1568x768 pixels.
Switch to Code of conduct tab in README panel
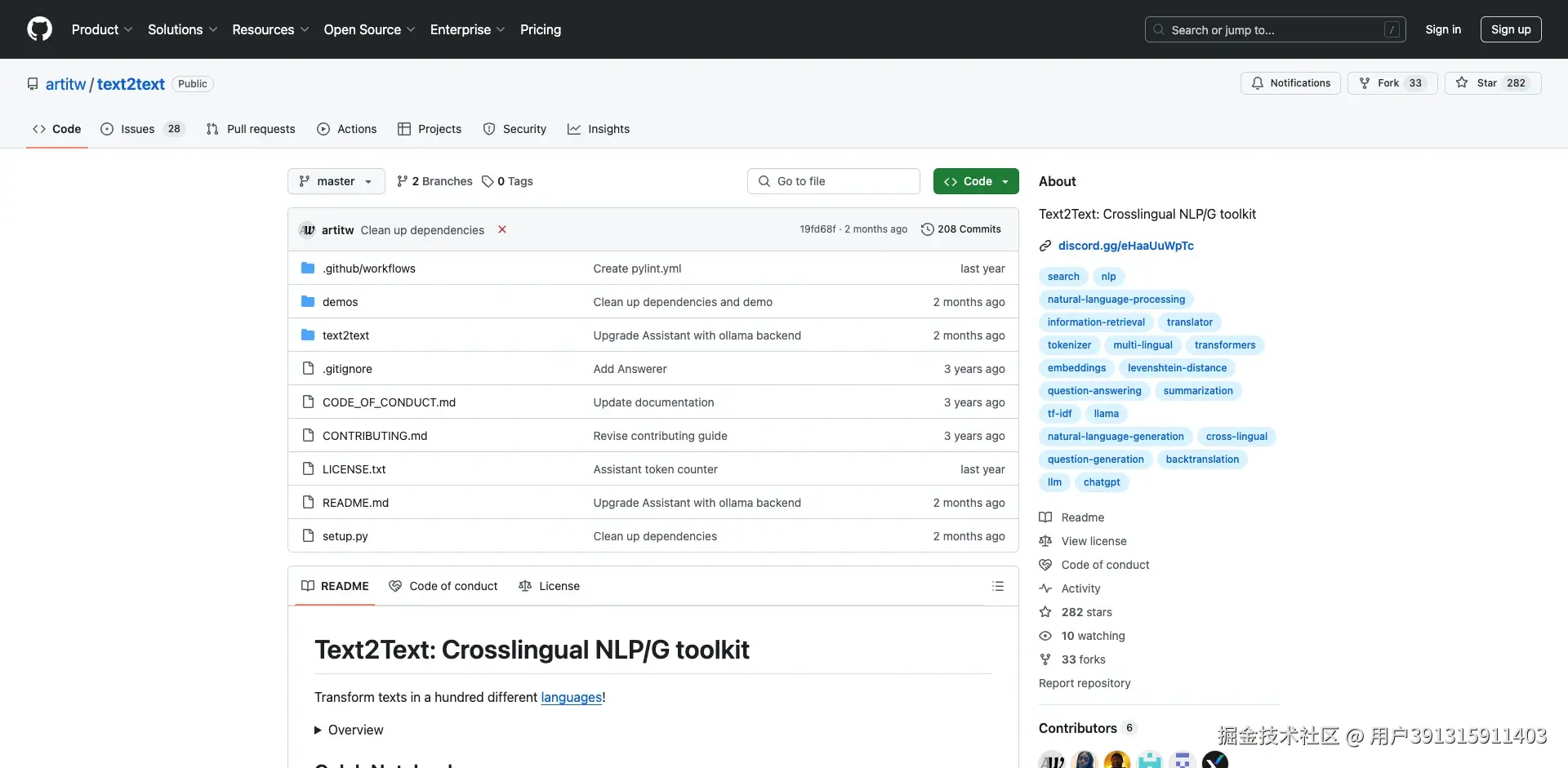pyautogui.click(x=443, y=586)
